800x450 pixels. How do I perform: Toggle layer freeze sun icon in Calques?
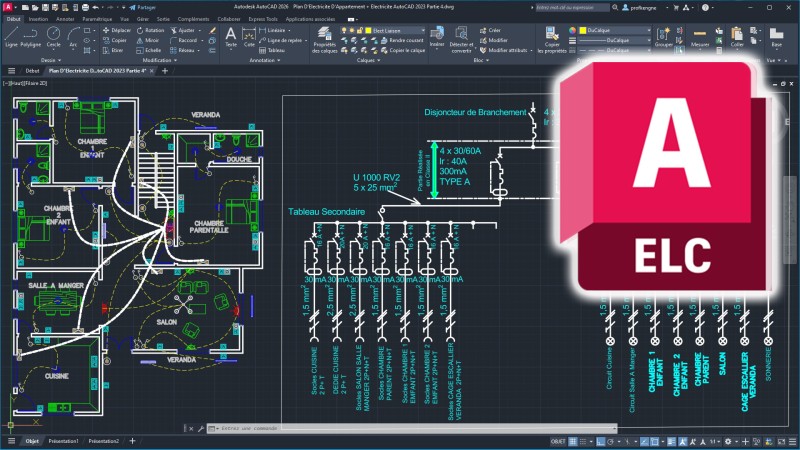pos(352,31)
